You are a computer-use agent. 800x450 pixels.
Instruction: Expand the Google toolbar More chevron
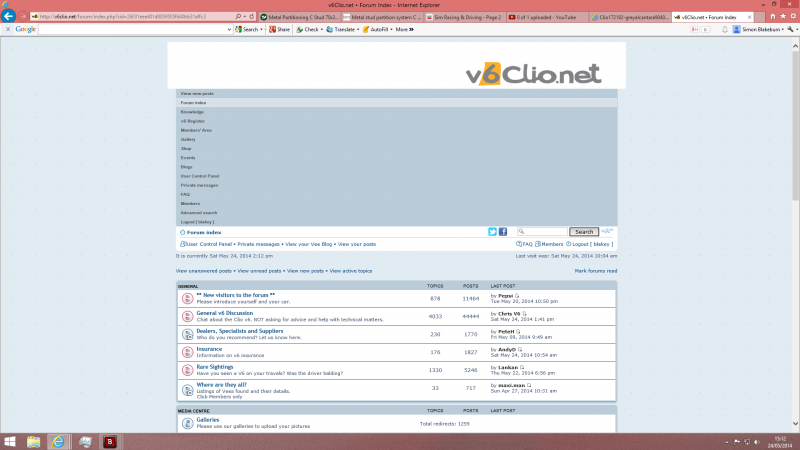tap(405, 30)
